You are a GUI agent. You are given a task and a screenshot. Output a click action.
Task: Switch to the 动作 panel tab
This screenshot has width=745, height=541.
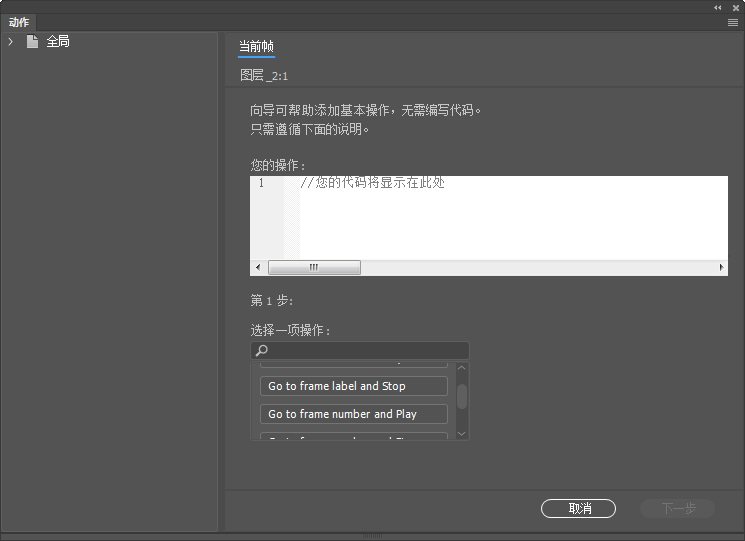(x=19, y=22)
